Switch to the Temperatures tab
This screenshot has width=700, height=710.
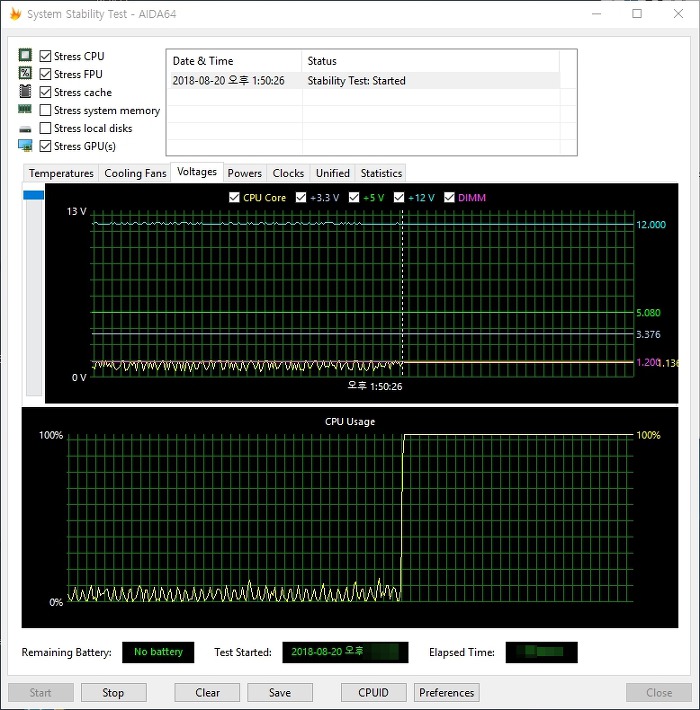tap(61, 173)
